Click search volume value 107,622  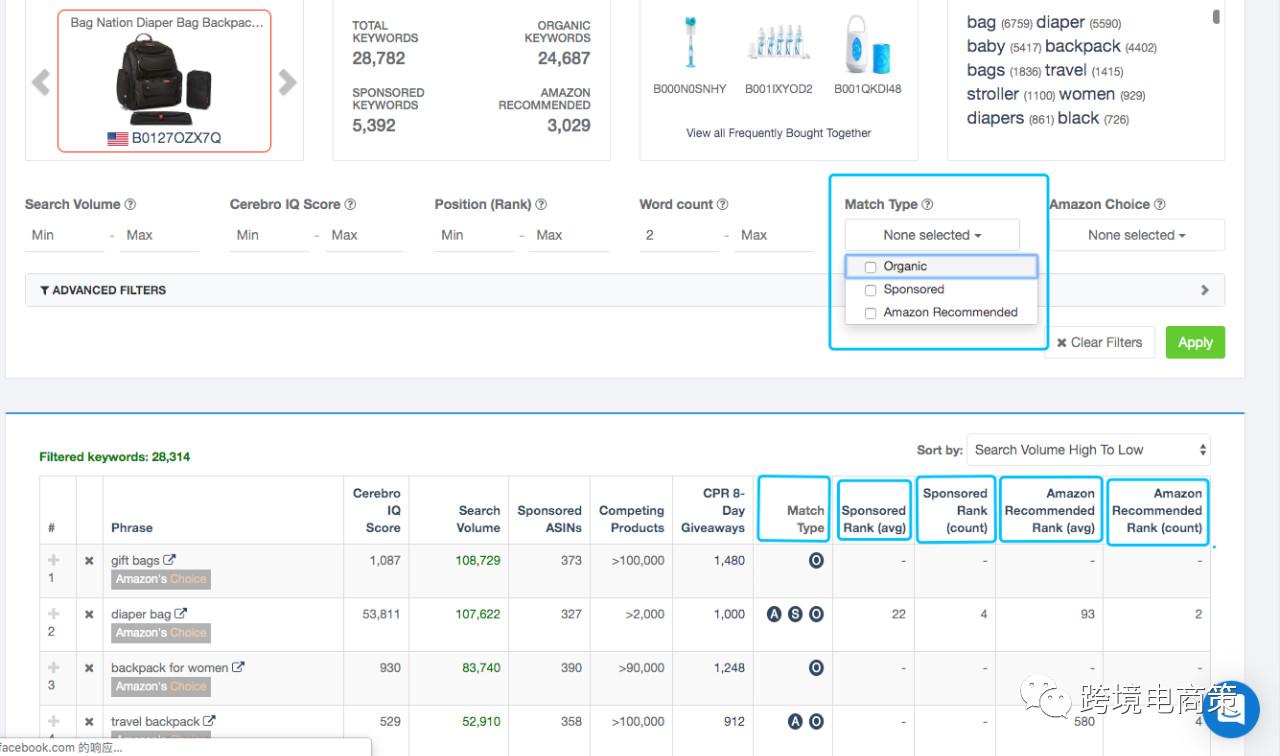click(478, 614)
